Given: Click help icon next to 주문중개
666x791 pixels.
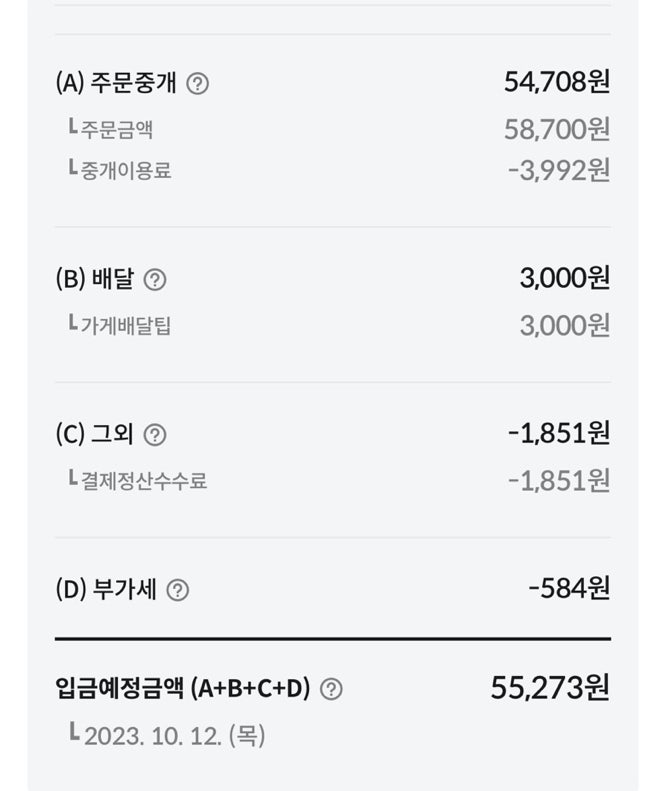Looking at the screenshot, I should pos(198,84).
